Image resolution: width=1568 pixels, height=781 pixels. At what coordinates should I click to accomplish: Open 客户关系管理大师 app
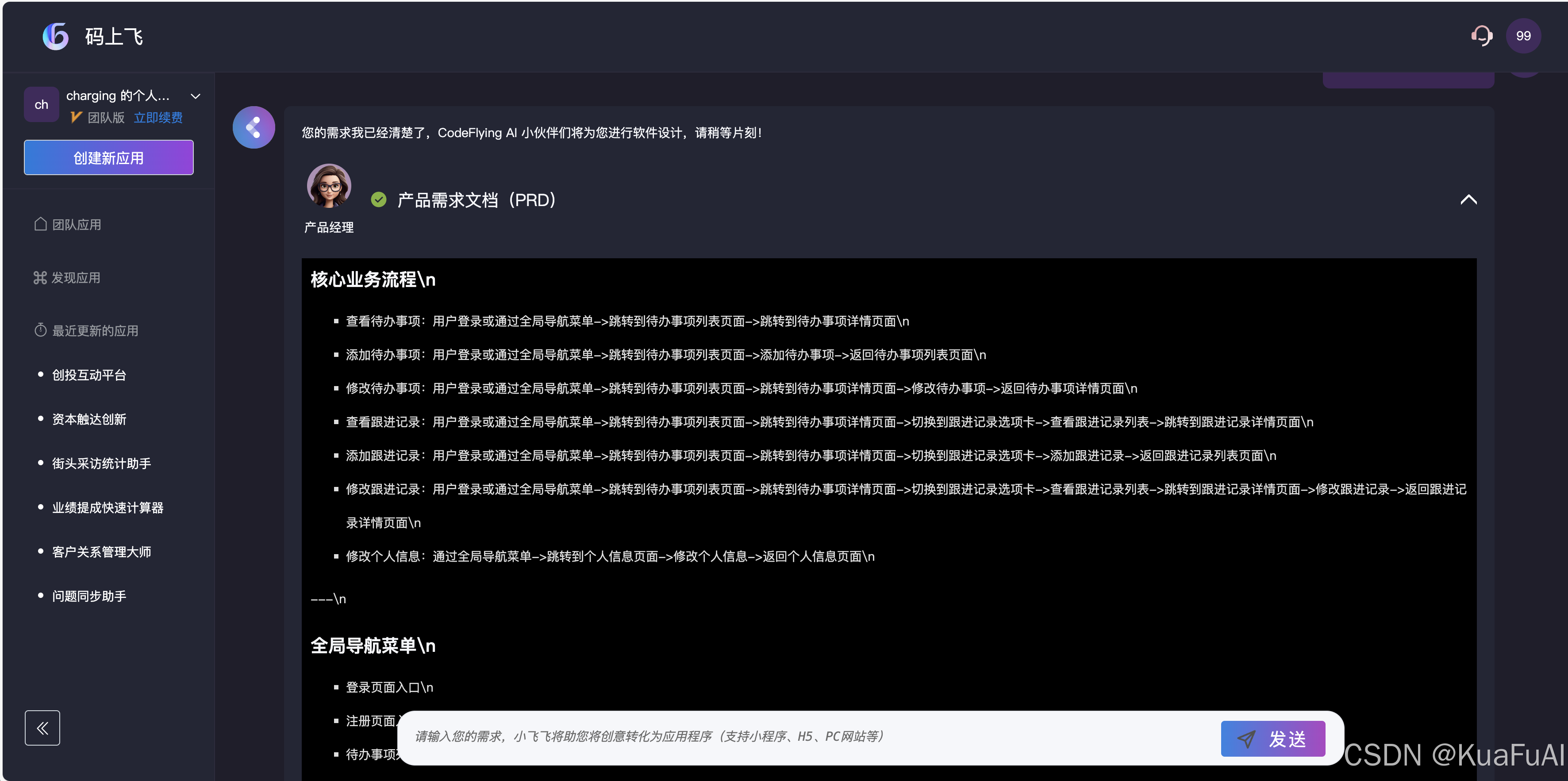click(101, 551)
